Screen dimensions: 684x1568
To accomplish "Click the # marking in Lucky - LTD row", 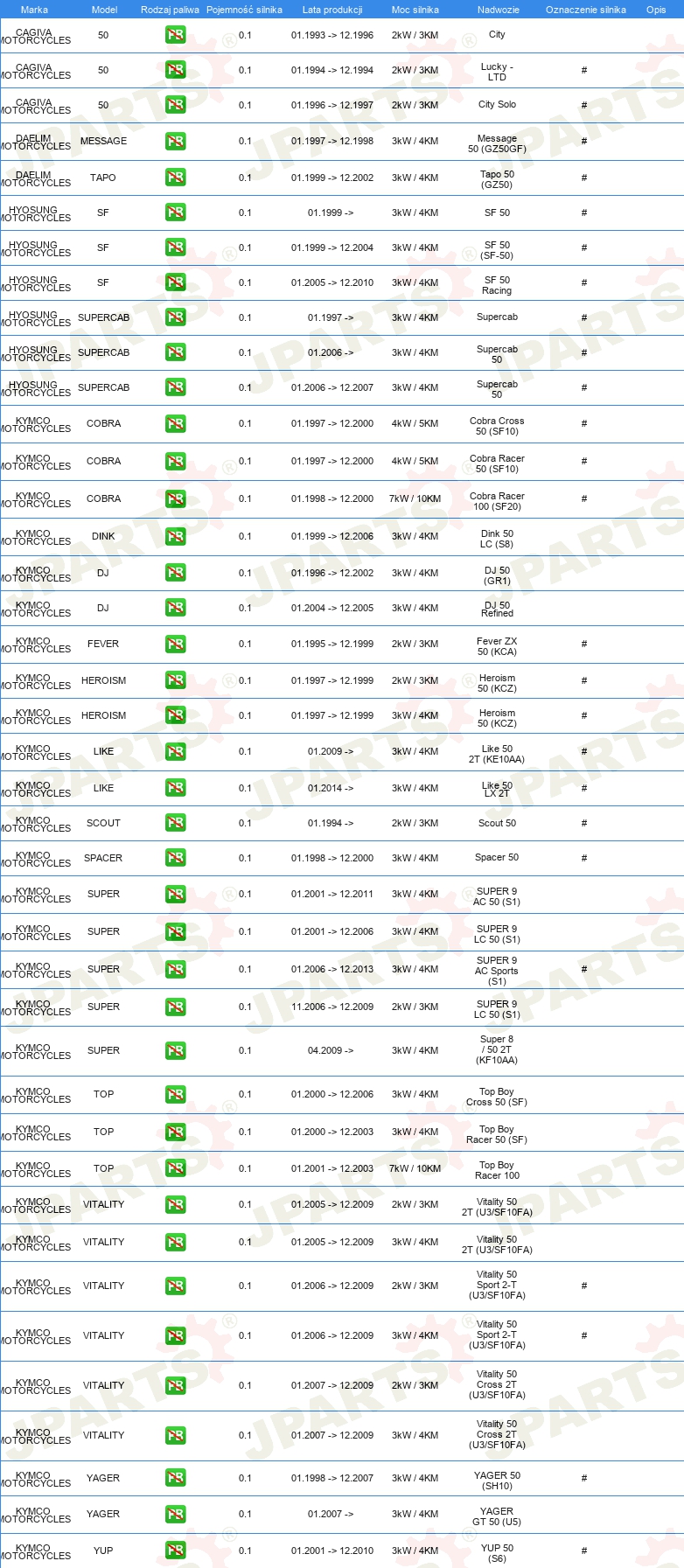I will click(584, 70).
